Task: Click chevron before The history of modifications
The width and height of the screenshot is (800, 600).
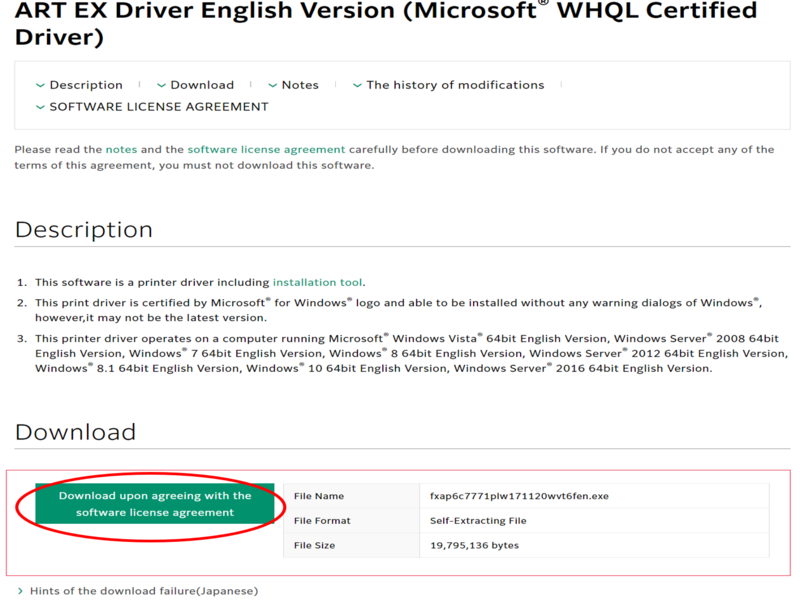Action: [x=357, y=86]
